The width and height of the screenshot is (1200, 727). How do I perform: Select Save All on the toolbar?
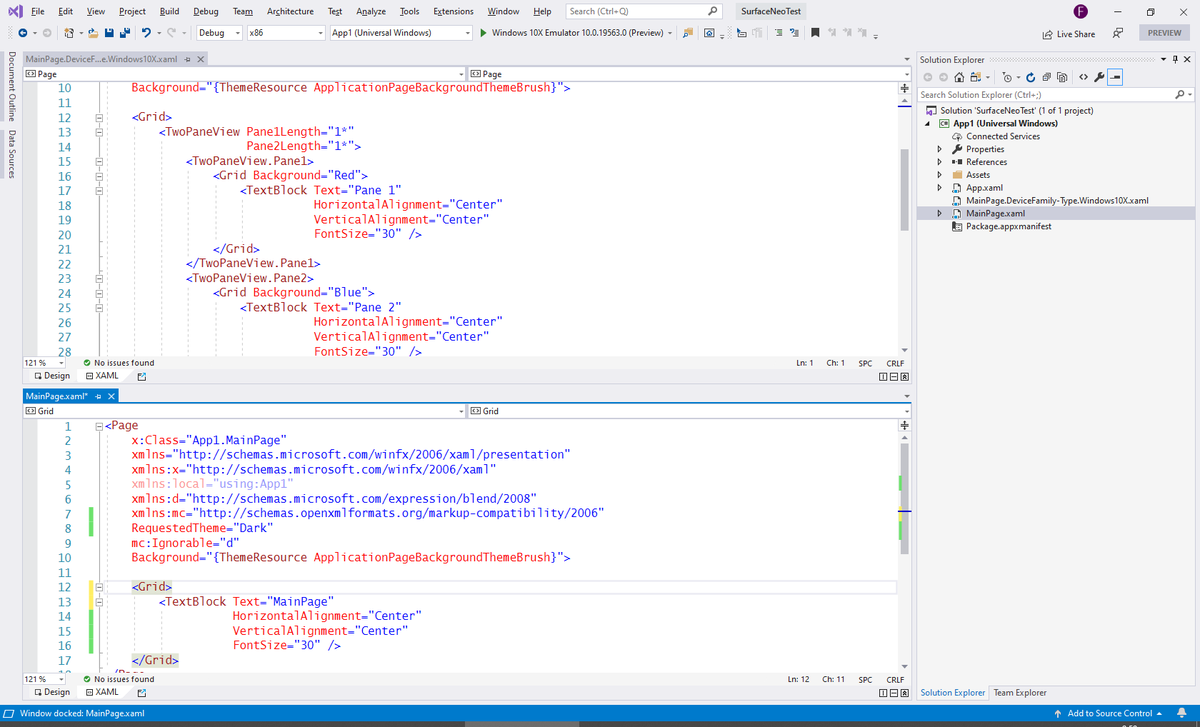[x=123, y=32]
